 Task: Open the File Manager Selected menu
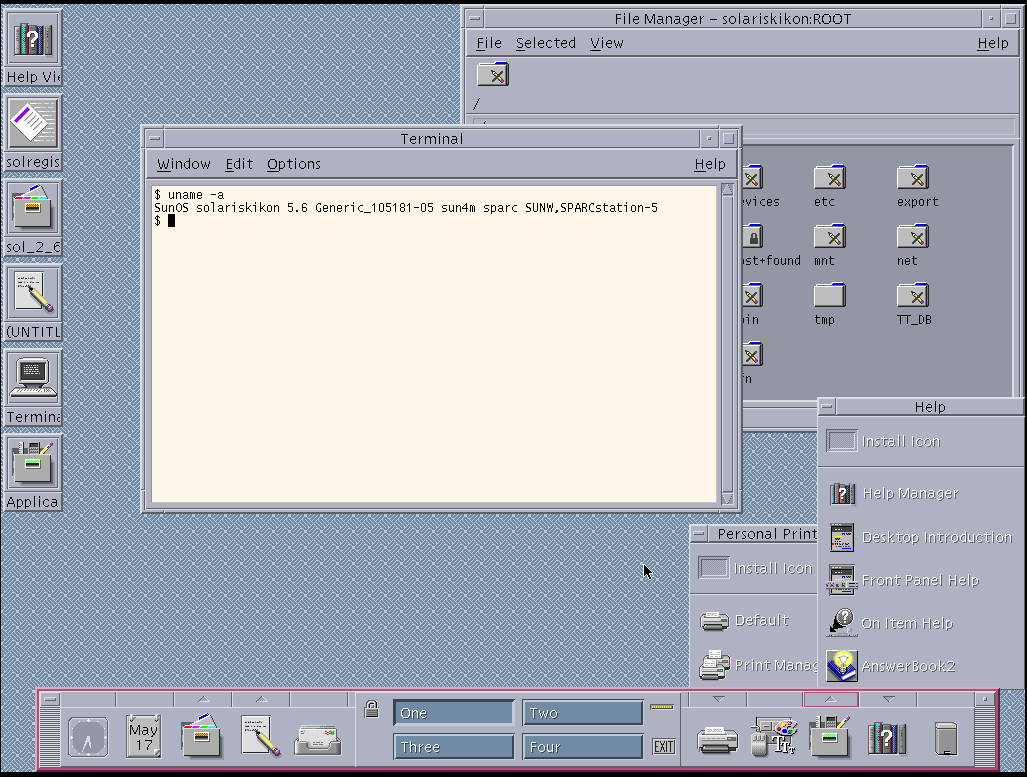click(546, 43)
